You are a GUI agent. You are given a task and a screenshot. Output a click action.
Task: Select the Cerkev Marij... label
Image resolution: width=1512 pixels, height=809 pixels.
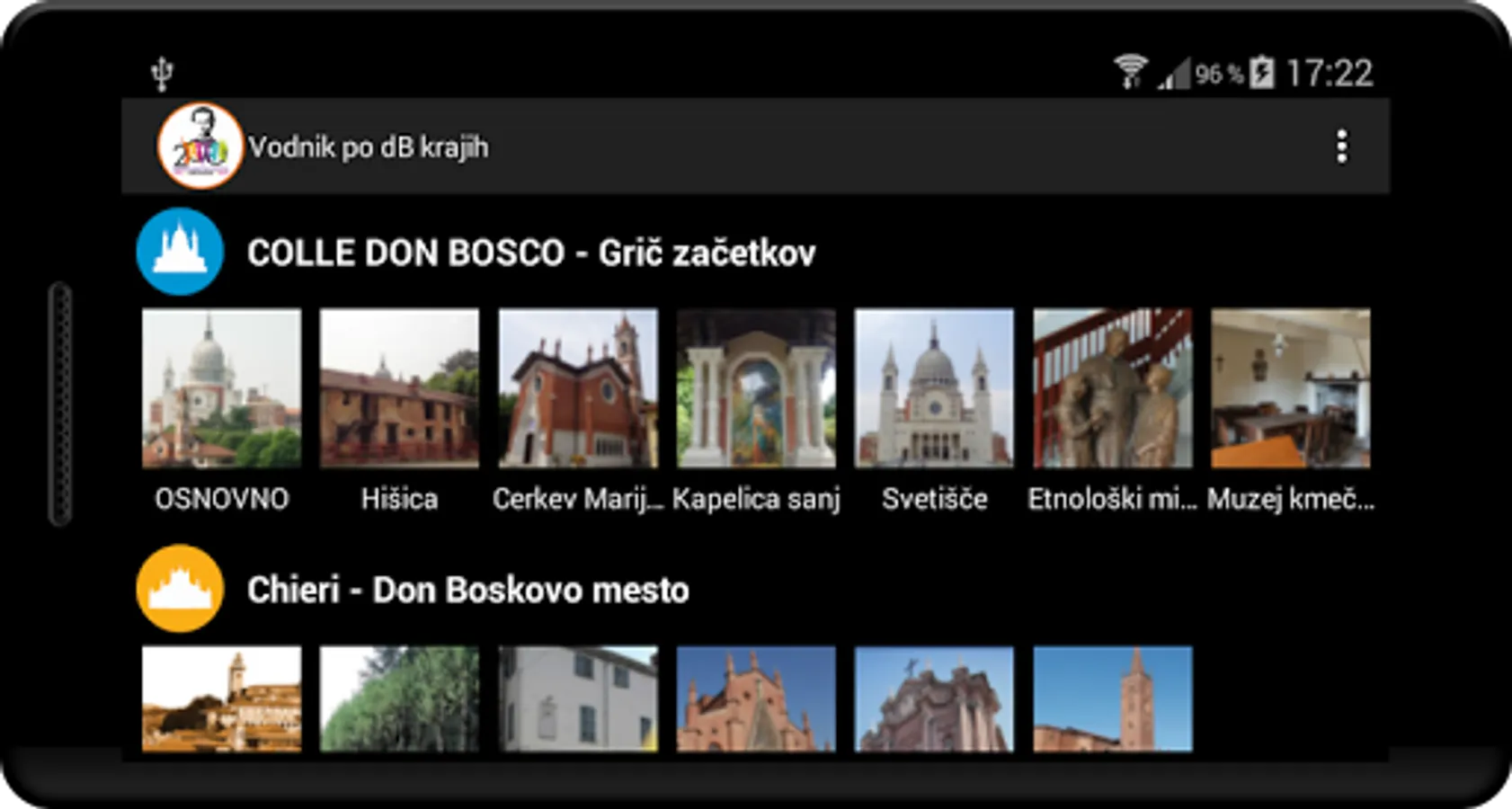[578, 499]
